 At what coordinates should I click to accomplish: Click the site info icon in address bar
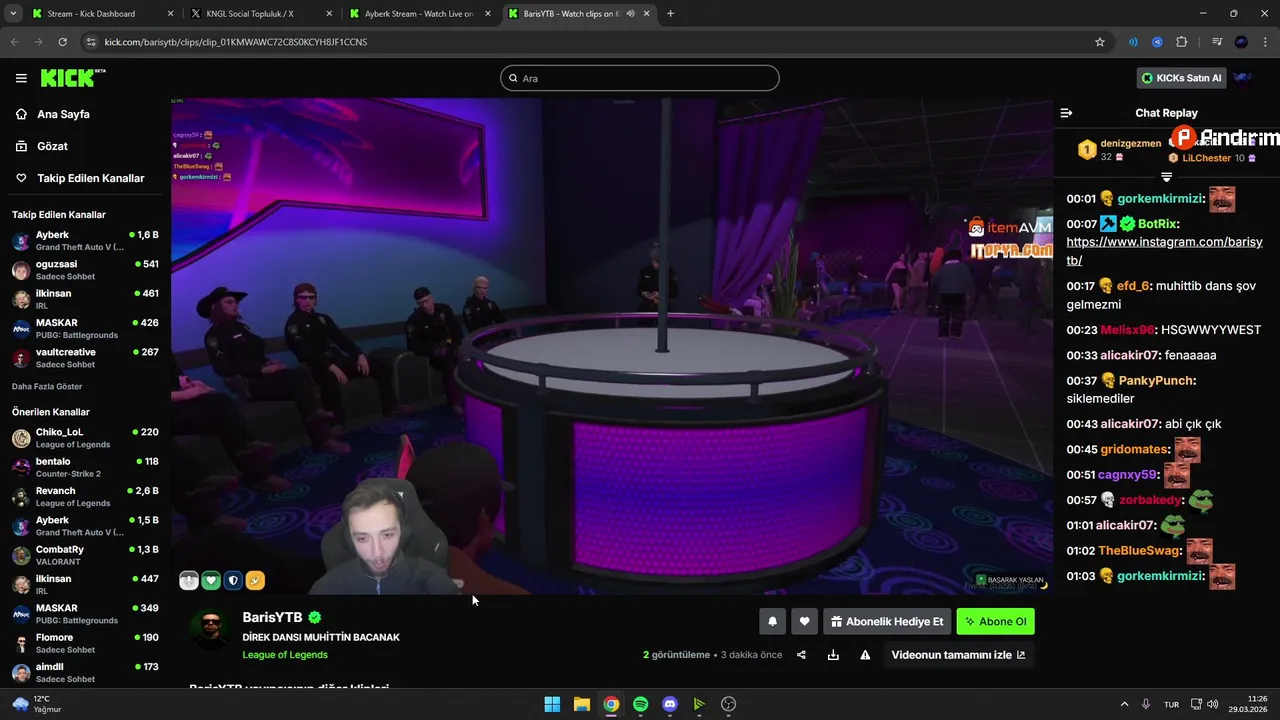coord(91,42)
